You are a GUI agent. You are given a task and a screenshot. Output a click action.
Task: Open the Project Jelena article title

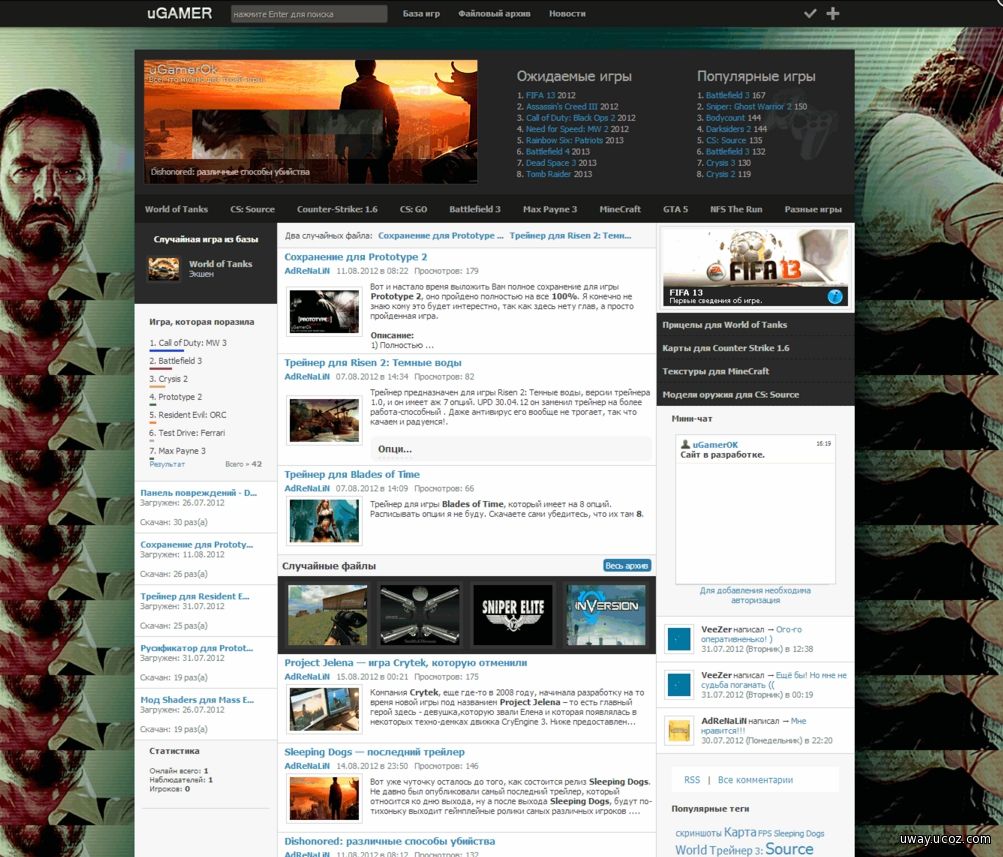[x=406, y=663]
